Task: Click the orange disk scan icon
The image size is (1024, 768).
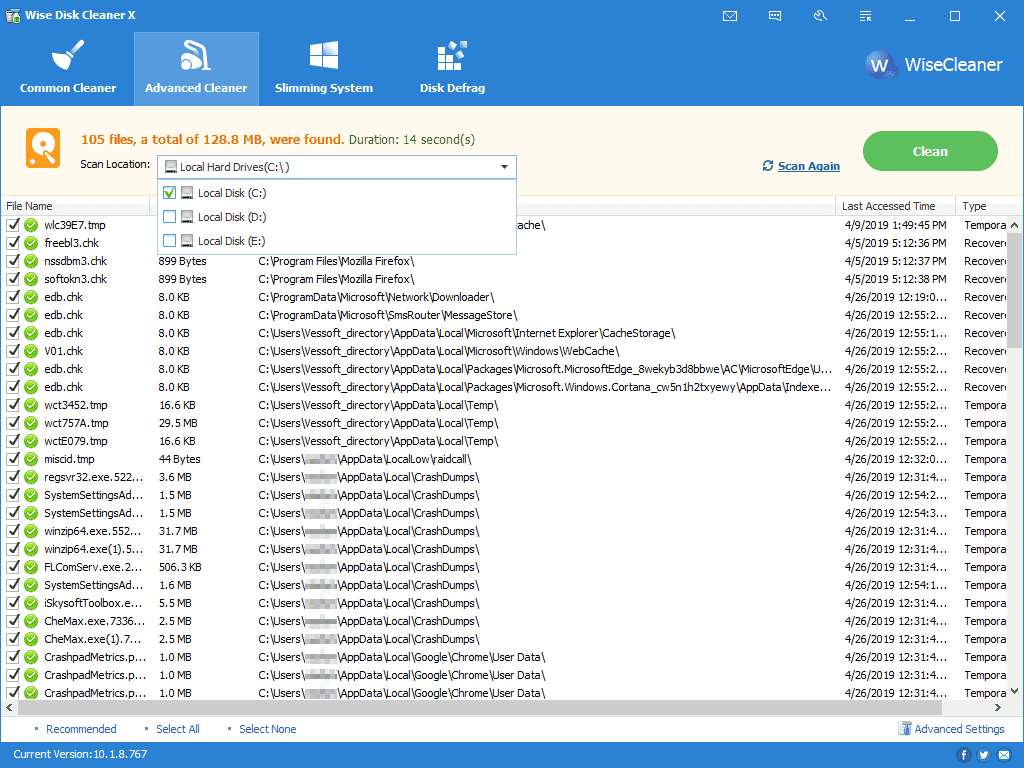Action: coord(43,148)
